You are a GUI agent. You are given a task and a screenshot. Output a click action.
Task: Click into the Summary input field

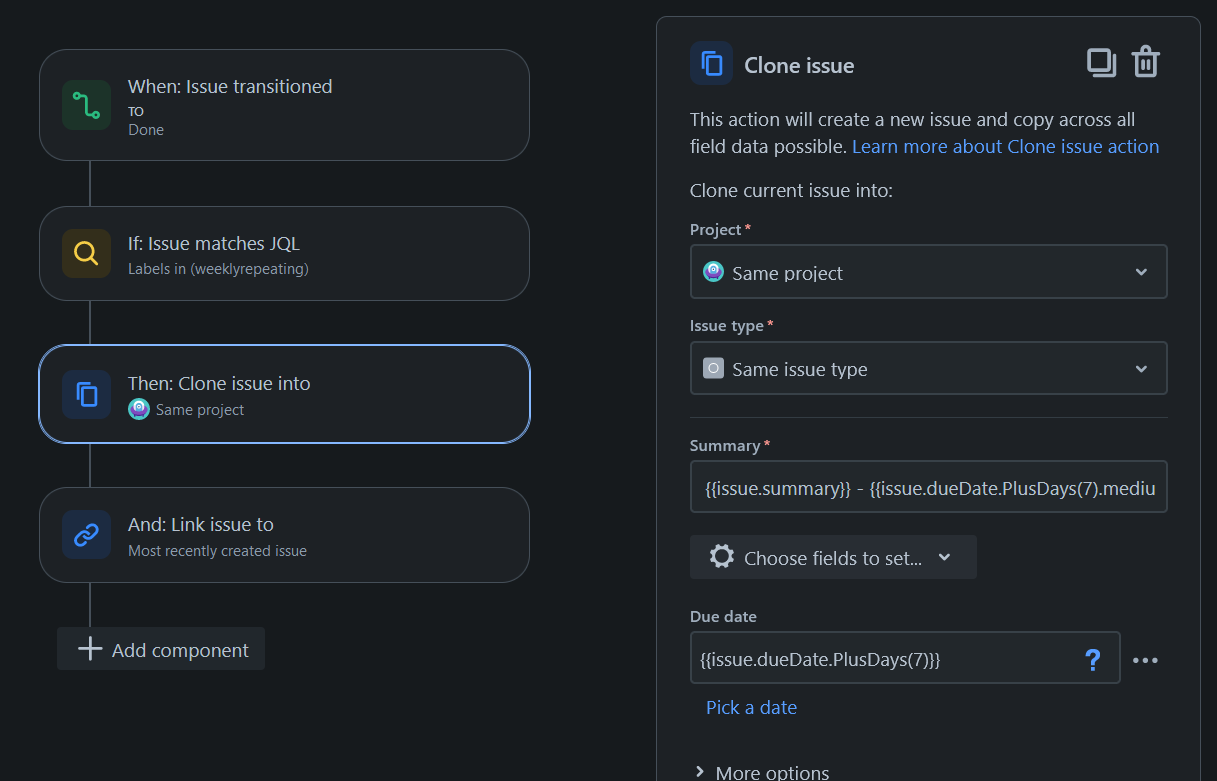pos(928,488)
